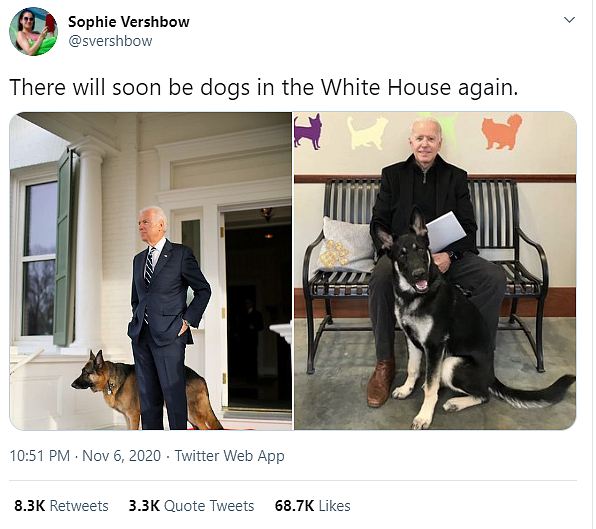The image size is (596, 529).
Task: Click the green window shutter in left photo
Action: (65, 248)
